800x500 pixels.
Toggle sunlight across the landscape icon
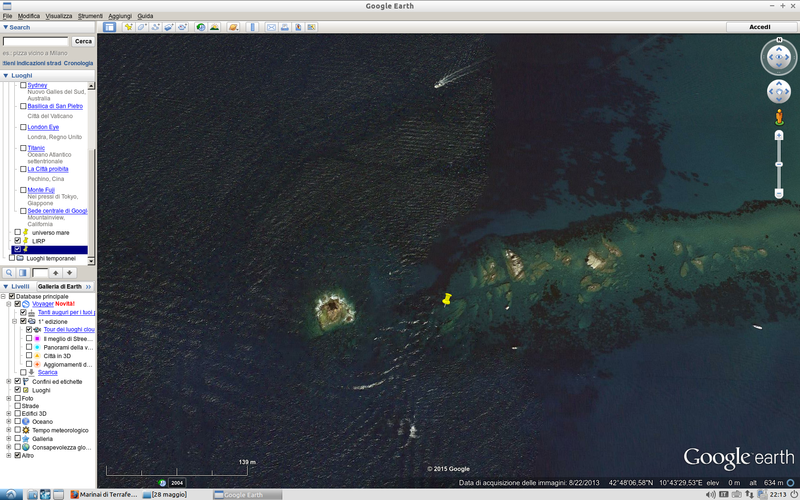(214, 27)
